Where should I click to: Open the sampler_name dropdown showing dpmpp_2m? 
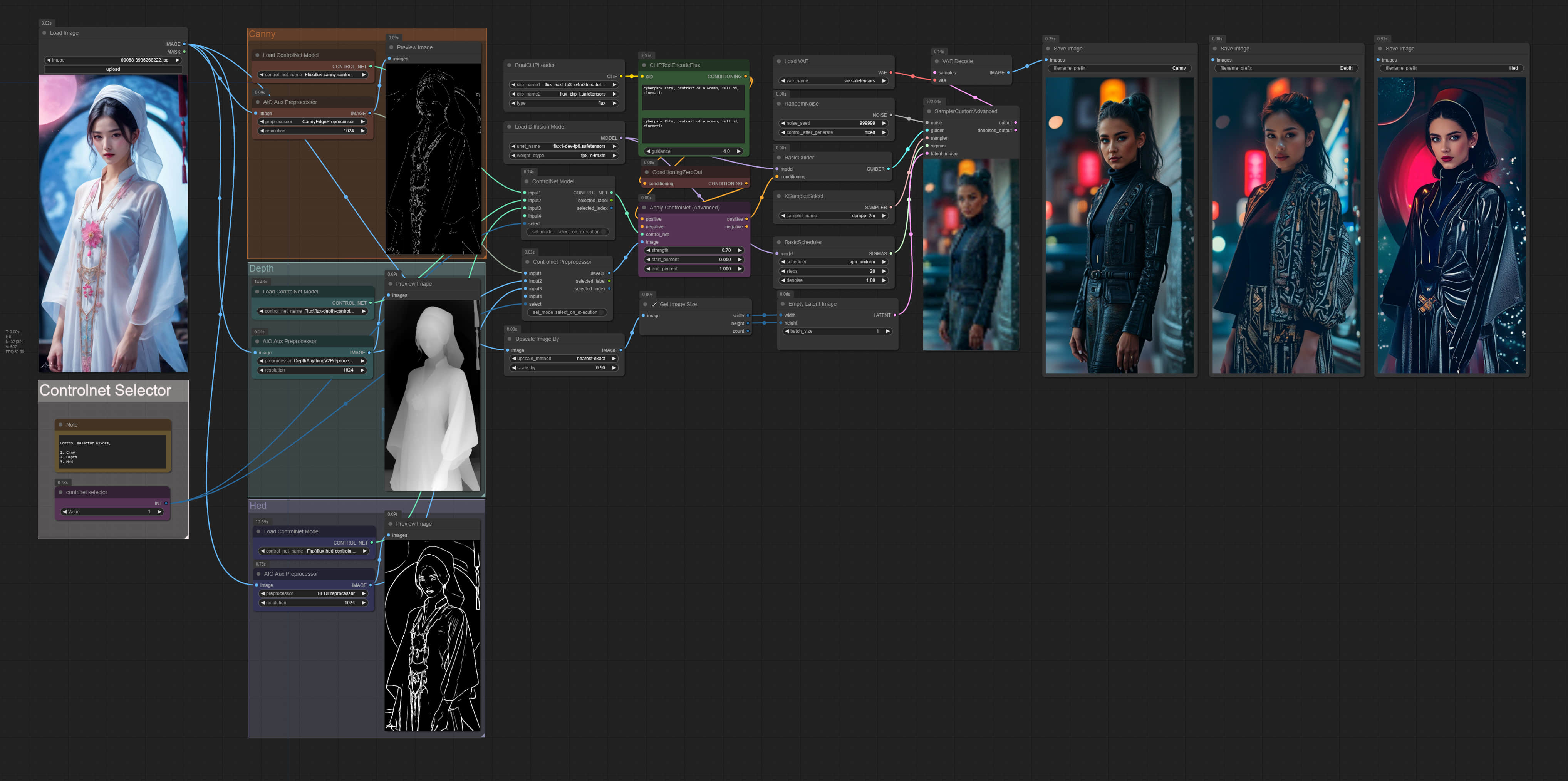click(x=833, y=216)
